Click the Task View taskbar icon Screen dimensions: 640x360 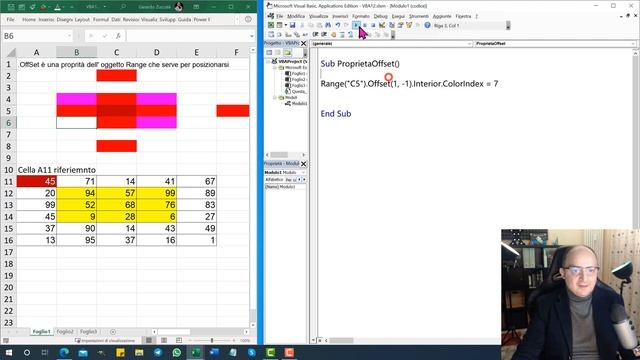pyautogui.click(x=45, y=352)
